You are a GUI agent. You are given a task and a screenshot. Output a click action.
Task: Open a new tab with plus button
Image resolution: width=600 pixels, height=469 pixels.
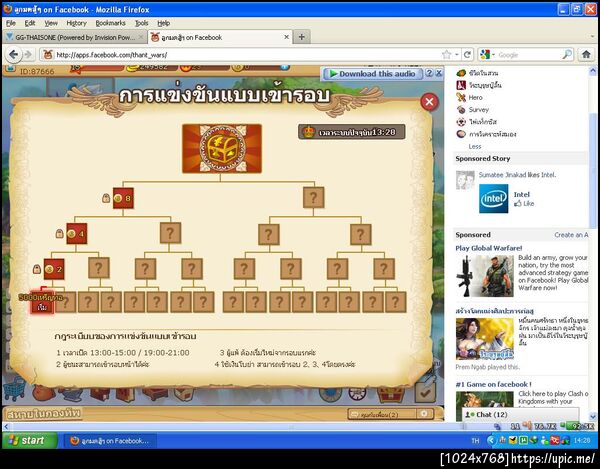coord(302,37)
